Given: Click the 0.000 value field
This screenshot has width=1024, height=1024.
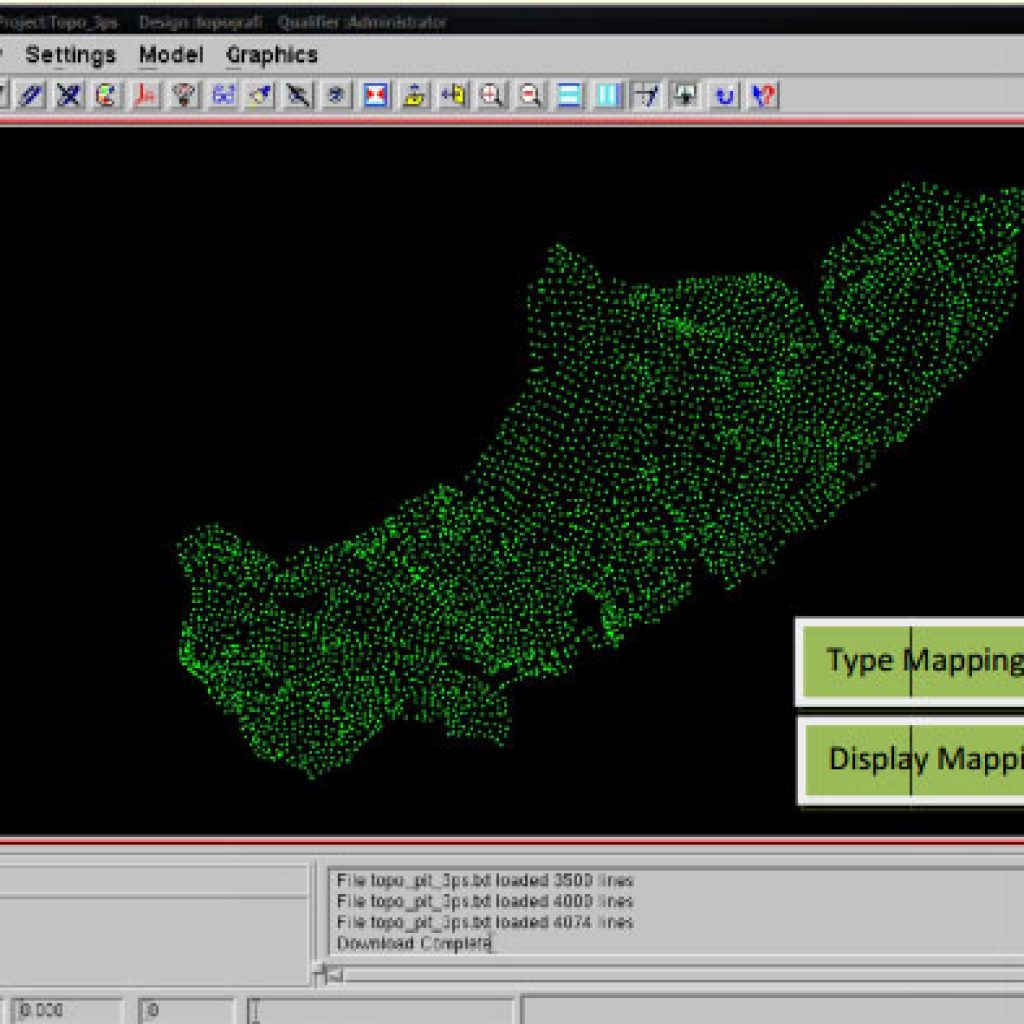Looking at the screenshot, I should [x=68, y=1010].
